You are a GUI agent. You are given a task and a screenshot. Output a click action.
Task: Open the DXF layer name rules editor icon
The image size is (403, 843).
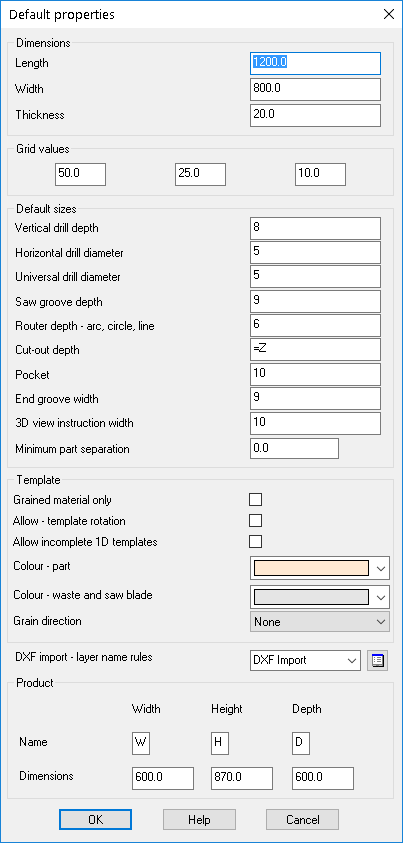pos(377,660)
